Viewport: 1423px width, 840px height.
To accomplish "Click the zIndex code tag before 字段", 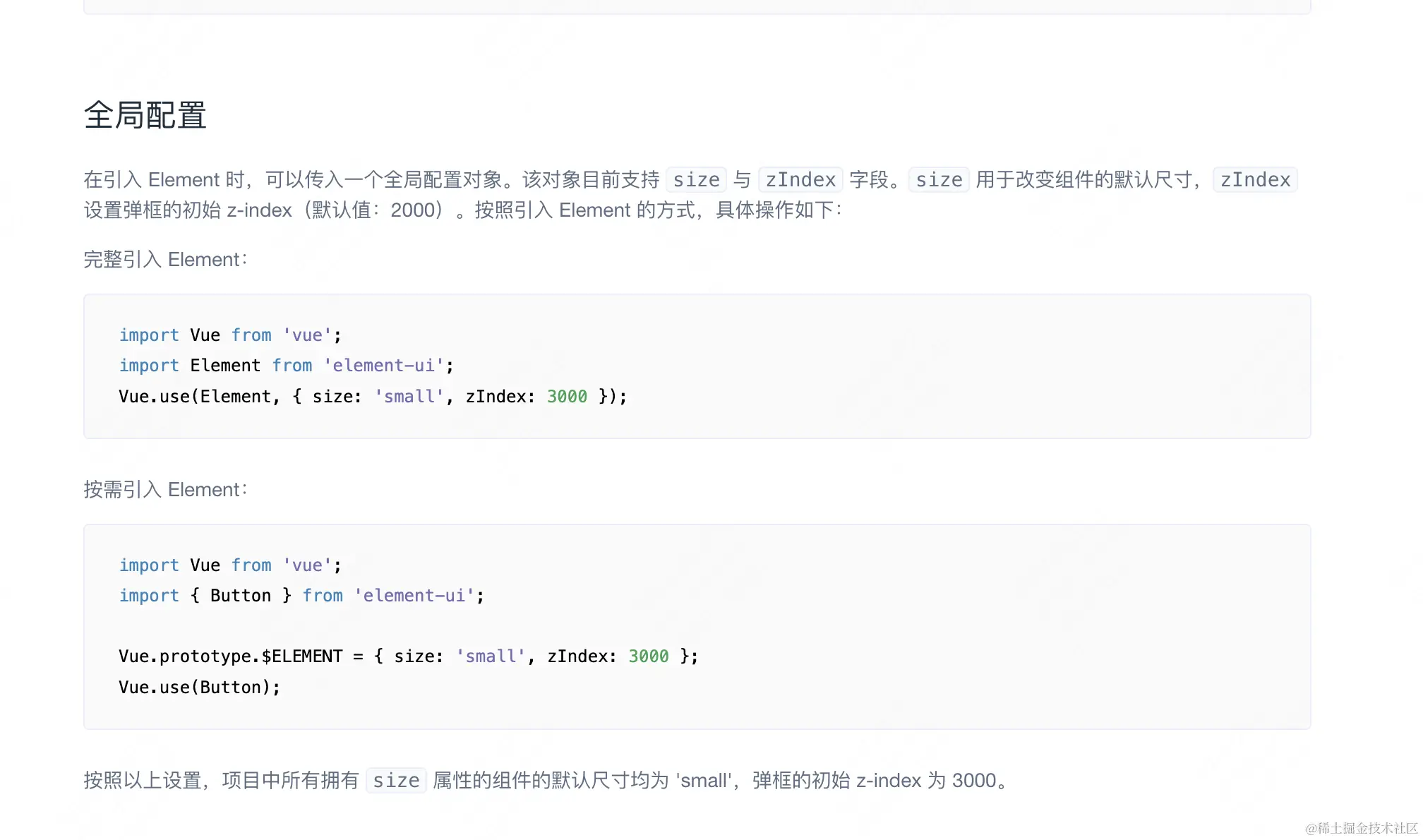I will click(x=800, y=180).
